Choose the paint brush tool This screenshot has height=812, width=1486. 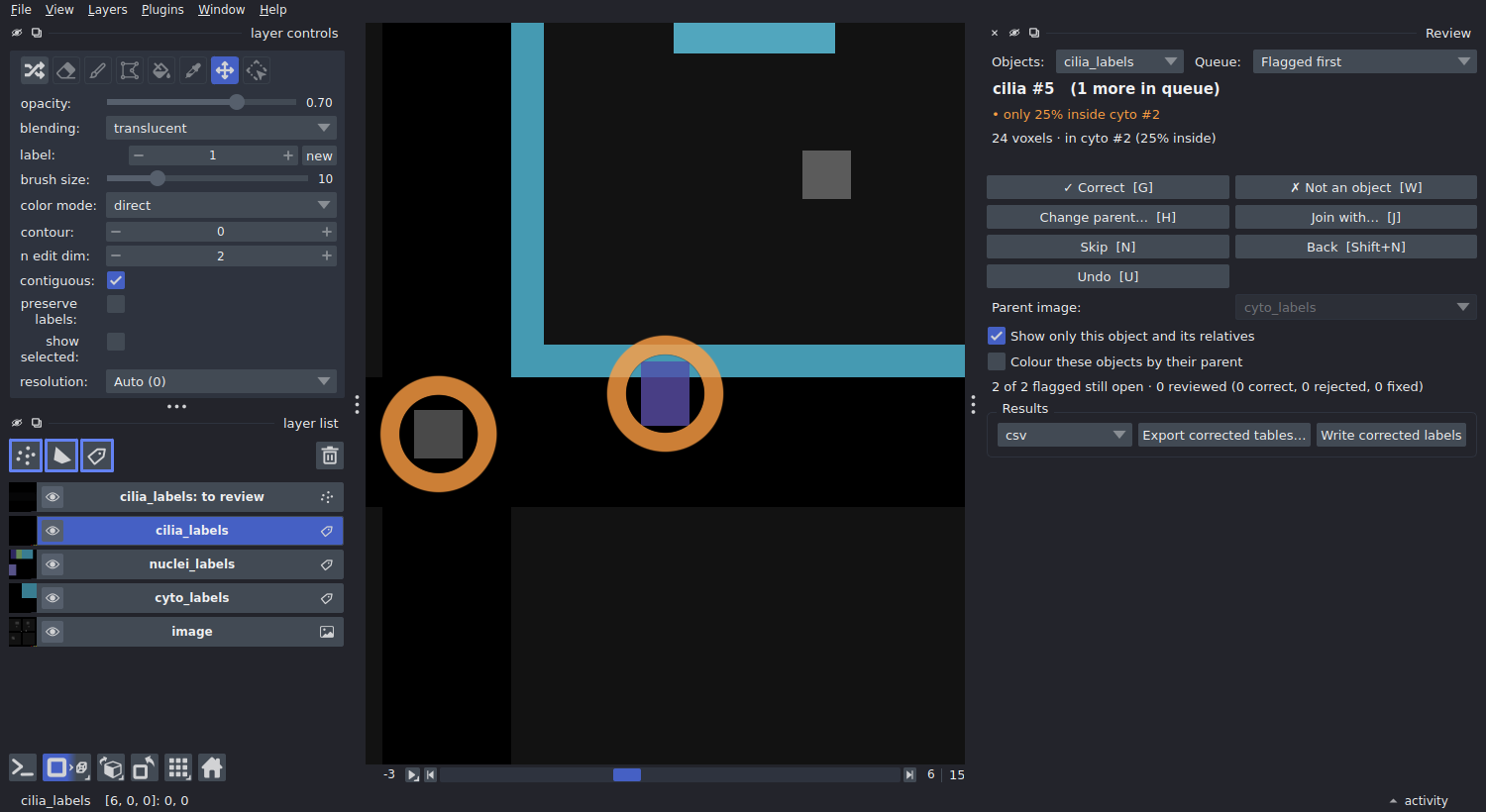(98, 70)
